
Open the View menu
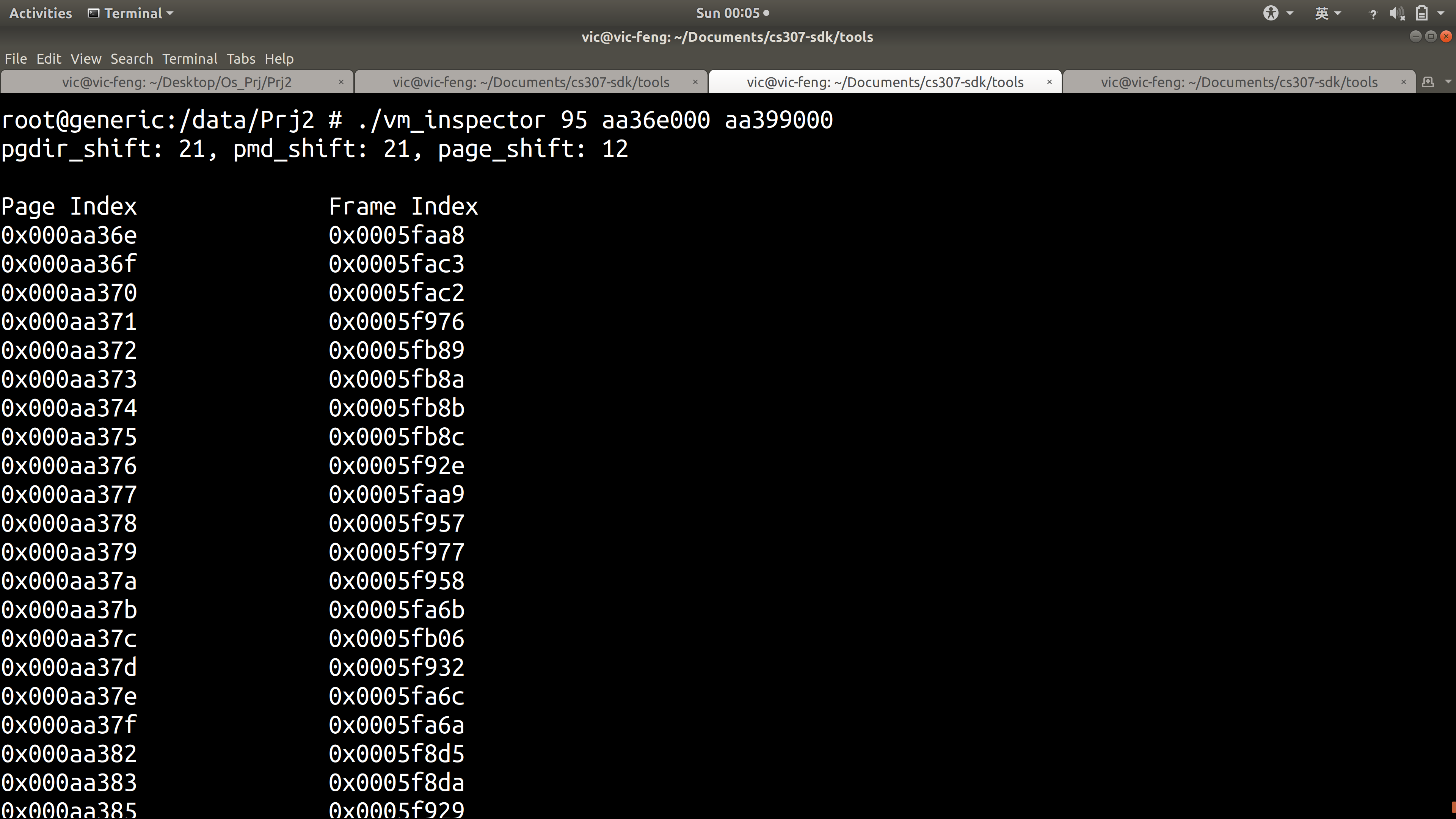86,59
